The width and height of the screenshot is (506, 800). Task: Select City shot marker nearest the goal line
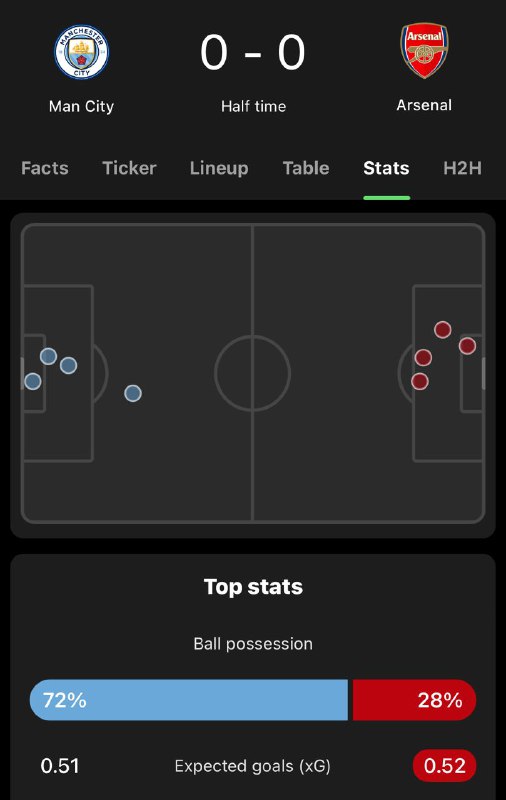click(33, 381)
